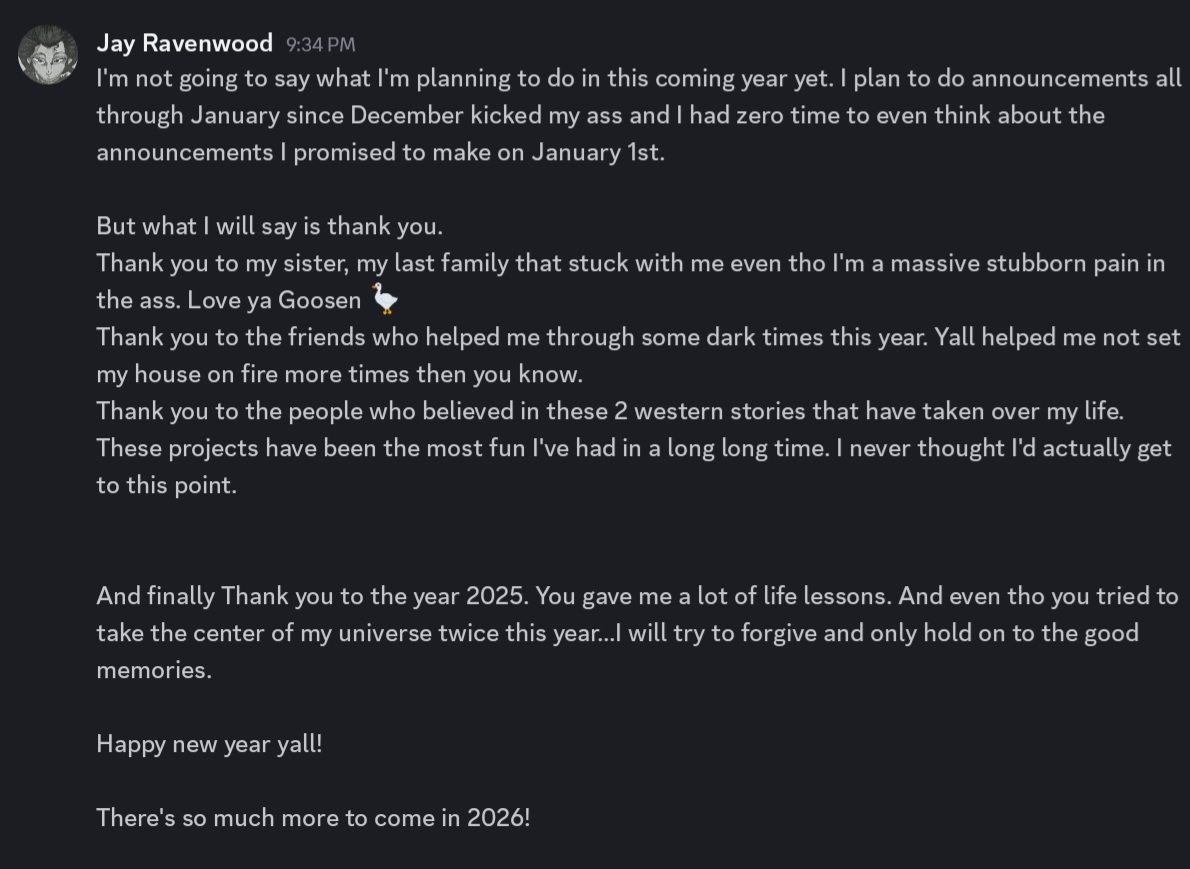Viewport: 1190px width, 869px height.
Task: Click the 9:34 PM message timestamp
Action: (x=320, y=45)
